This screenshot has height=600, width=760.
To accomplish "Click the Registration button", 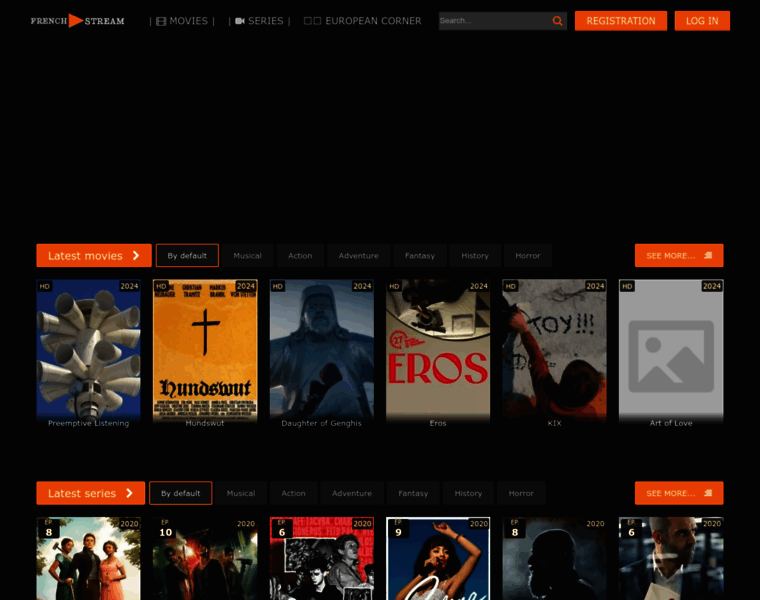I will coord(621,21).
